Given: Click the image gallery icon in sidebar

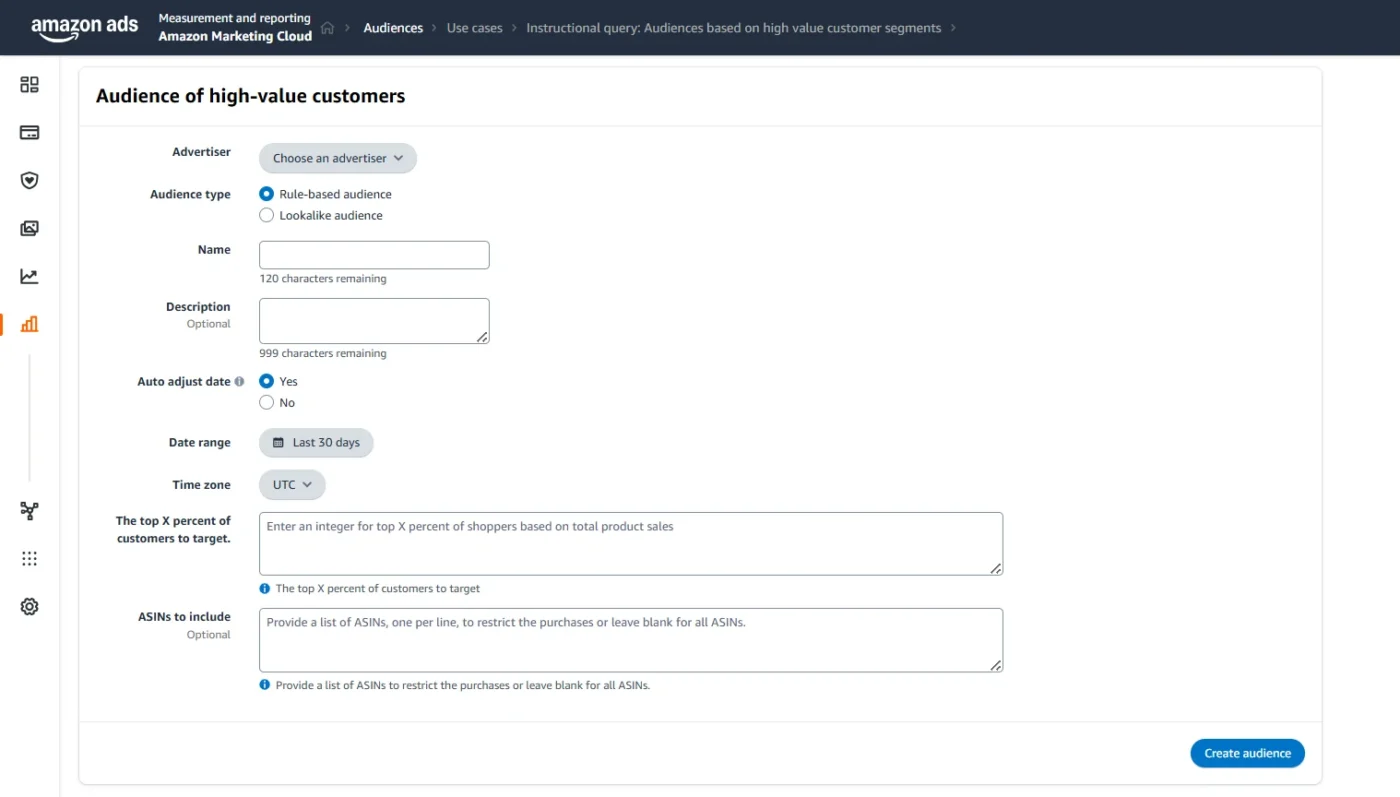Looking at the screenshot, I should 29,229.
